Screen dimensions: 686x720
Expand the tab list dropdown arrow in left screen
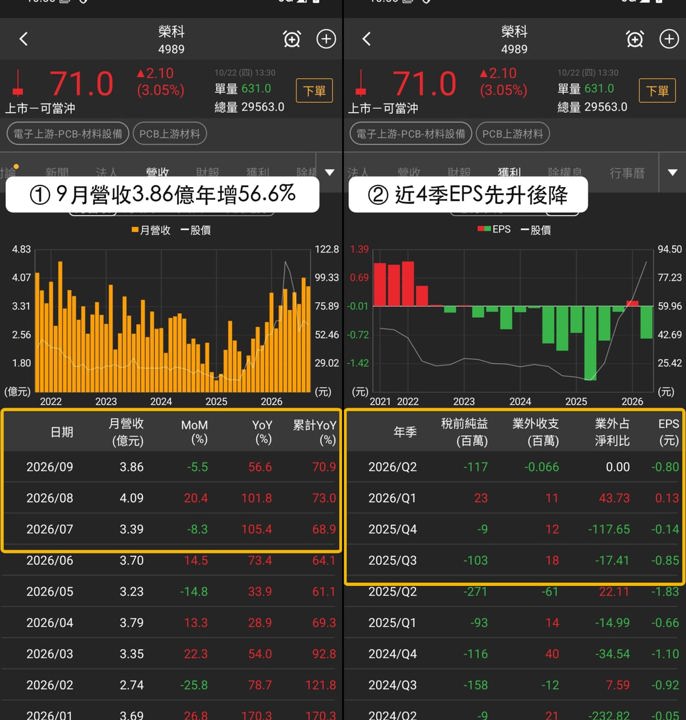330,172
